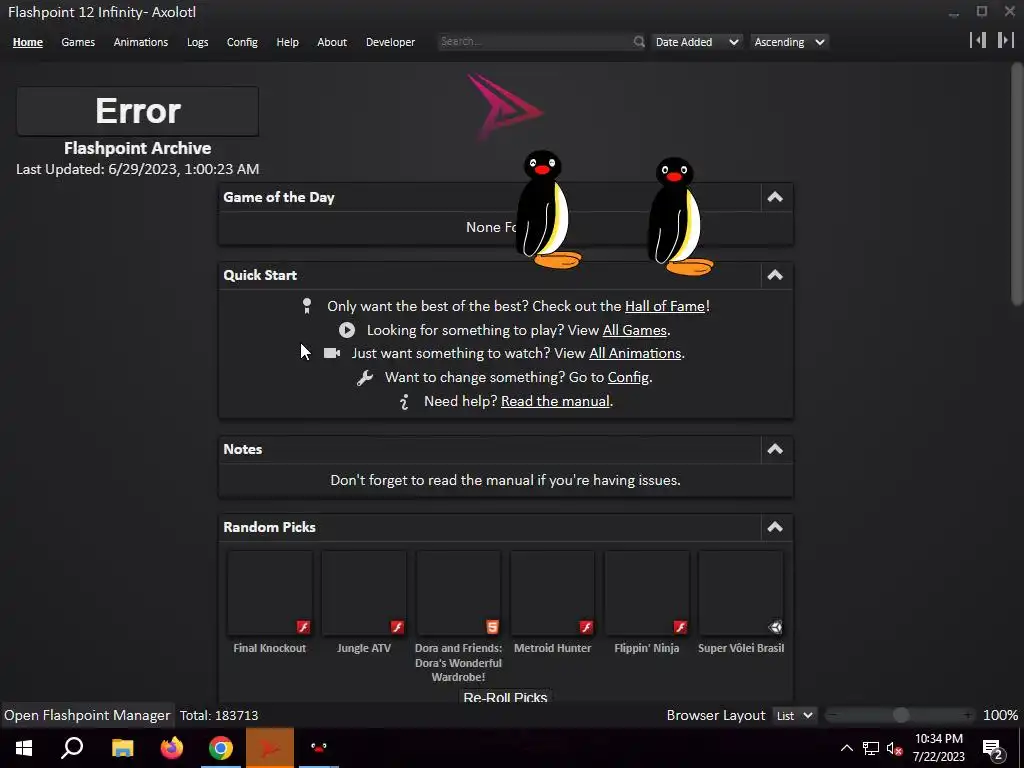Open the Windows Start menu

pyautogui.click(x=24, y=748)
